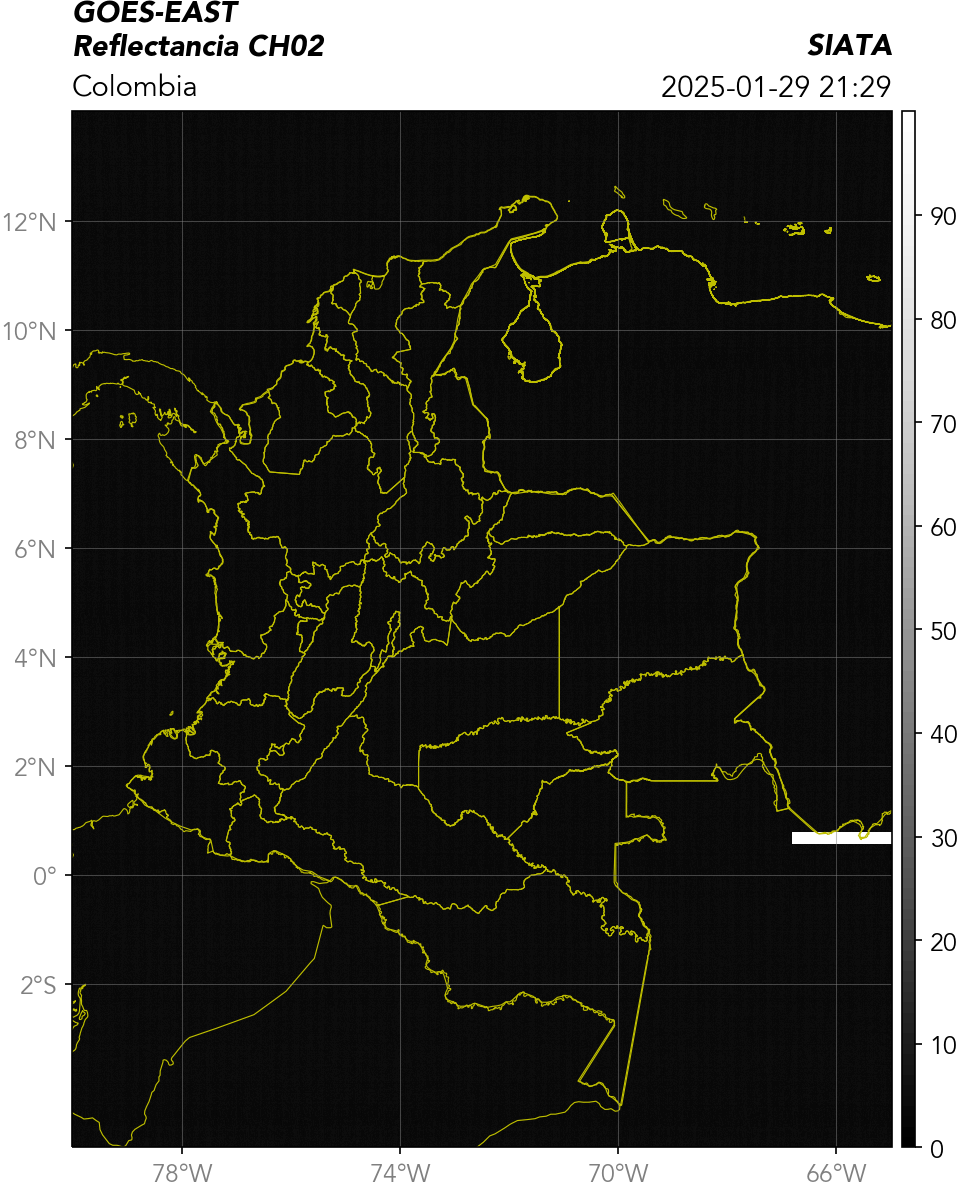Click the colorbar tick value 70

[x=943, y=424]
